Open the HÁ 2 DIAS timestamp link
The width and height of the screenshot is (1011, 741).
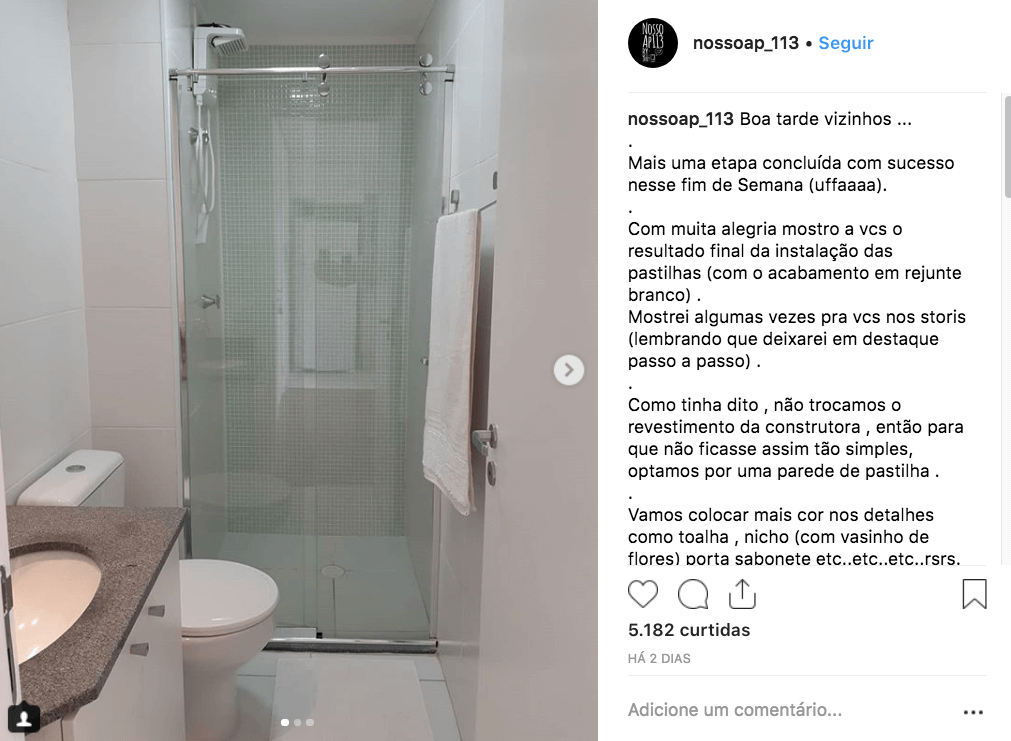point(659,658)
